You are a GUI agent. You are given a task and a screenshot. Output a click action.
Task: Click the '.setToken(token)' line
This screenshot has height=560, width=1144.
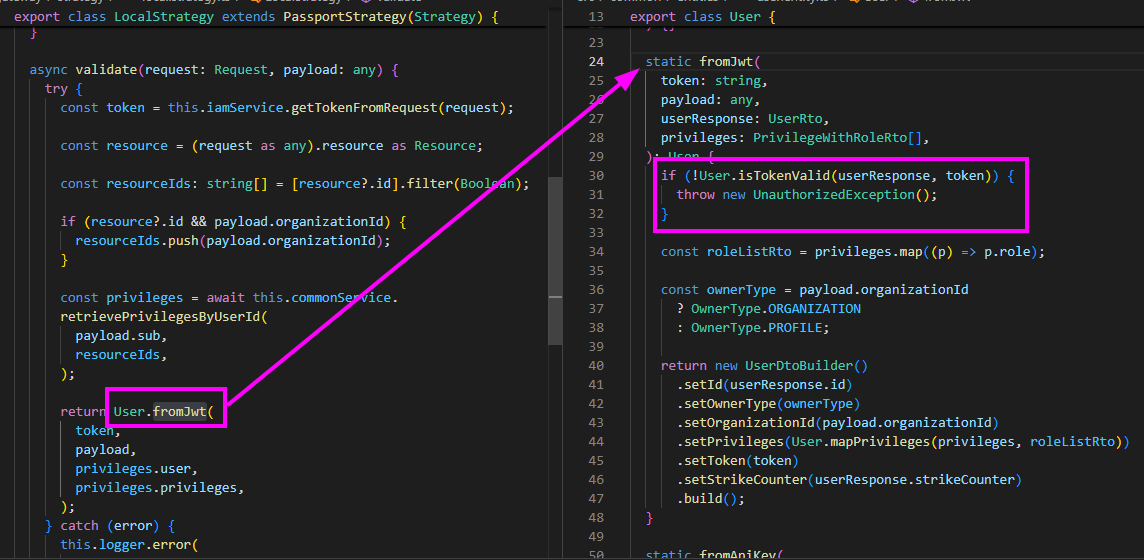(x=738, y=461)
